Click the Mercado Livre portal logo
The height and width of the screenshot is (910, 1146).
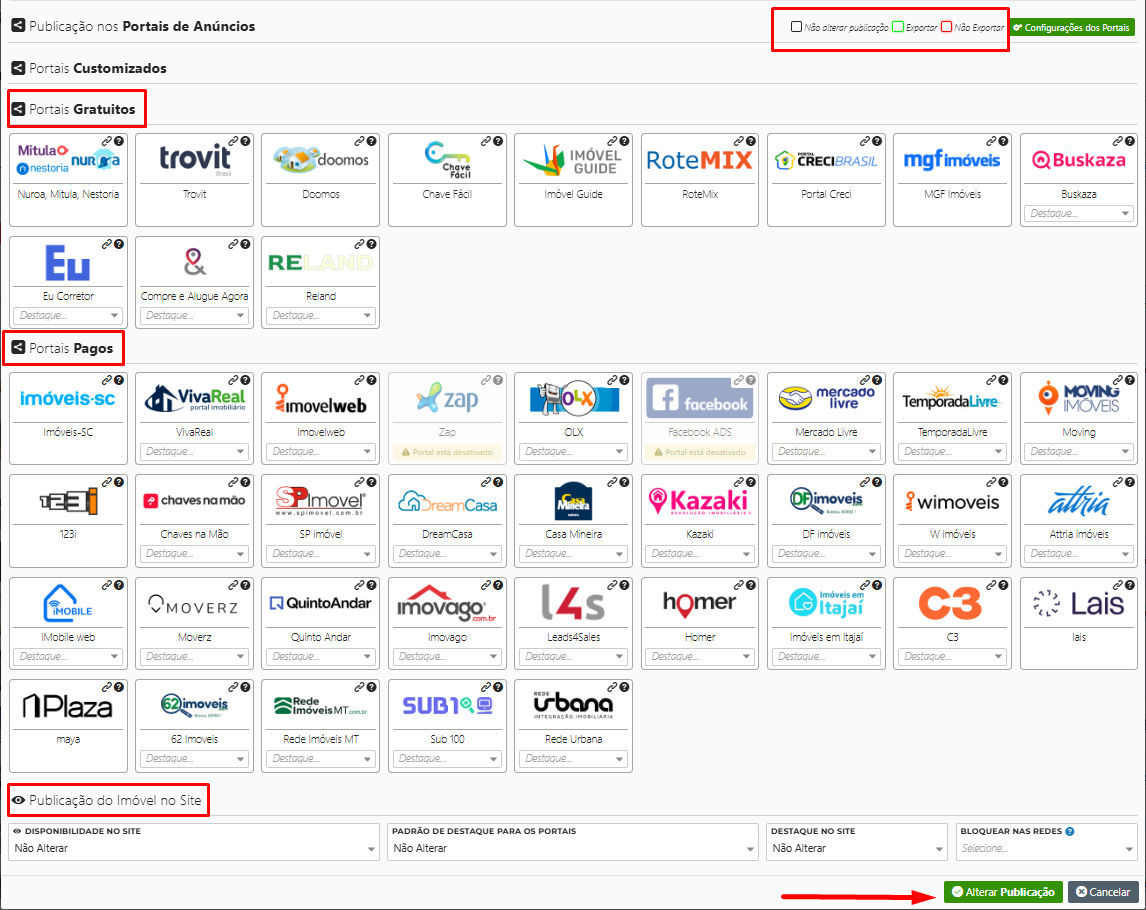tap(826, 400)
